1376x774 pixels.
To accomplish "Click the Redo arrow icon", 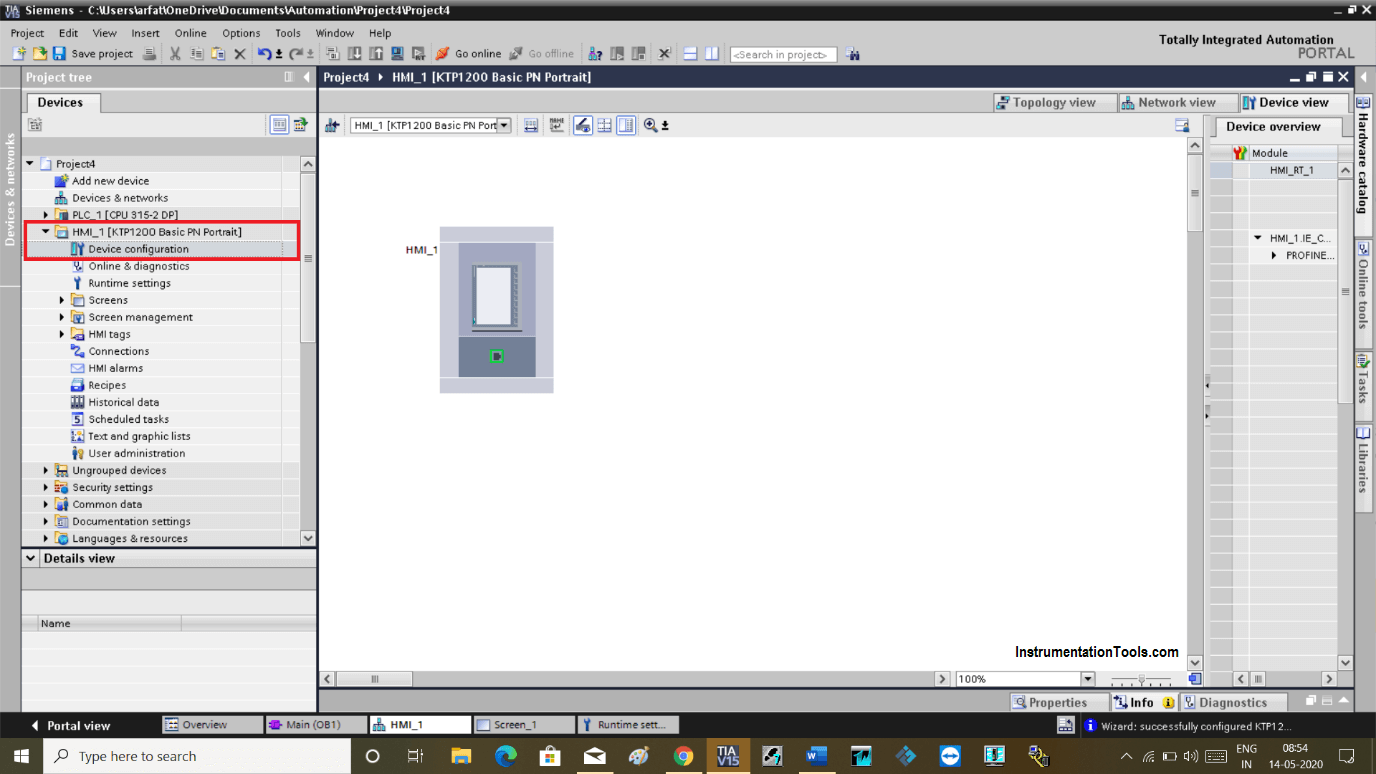I will pos(295,54).
